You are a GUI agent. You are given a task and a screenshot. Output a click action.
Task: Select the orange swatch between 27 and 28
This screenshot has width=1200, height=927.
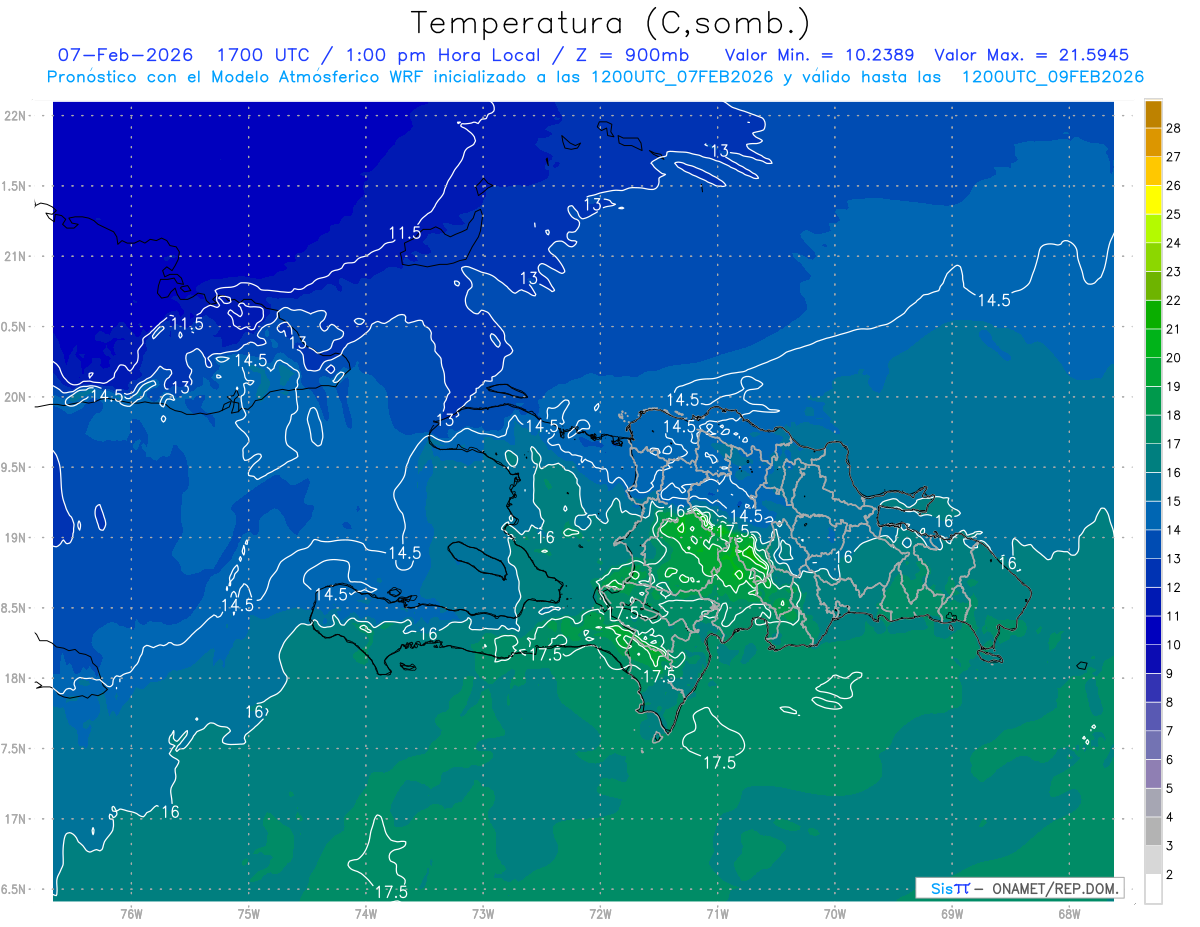tap(1153, 142)
